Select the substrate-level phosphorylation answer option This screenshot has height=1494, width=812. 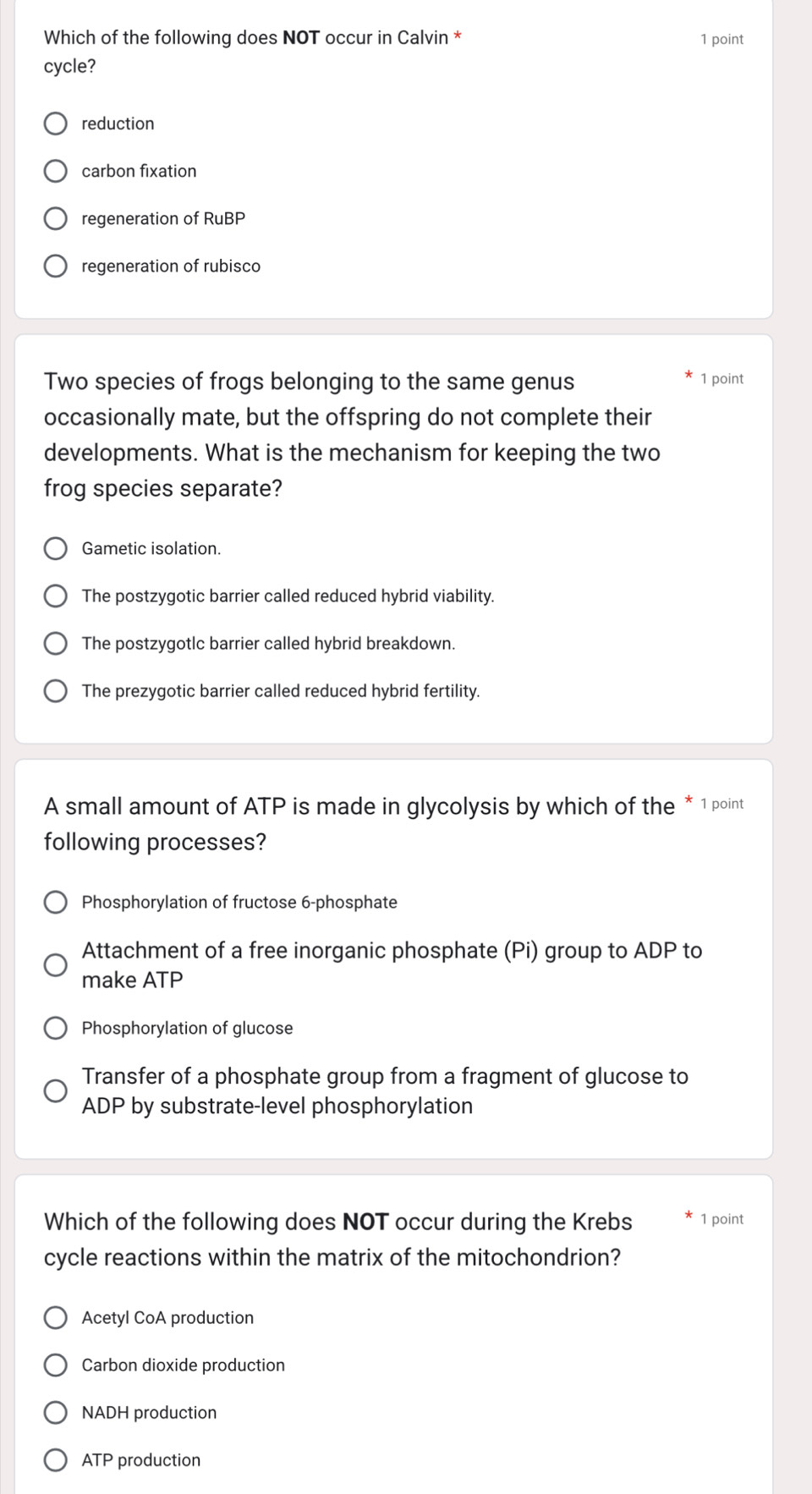click(56, 1090)
